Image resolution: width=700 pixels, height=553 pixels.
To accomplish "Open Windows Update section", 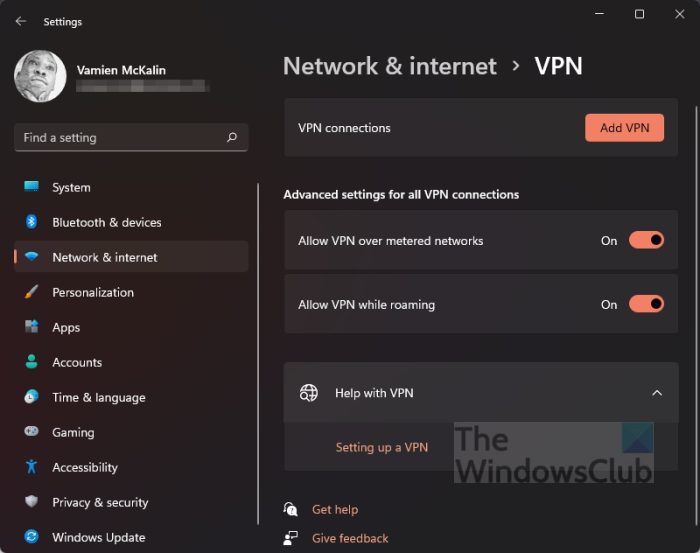I will (100, 537).
